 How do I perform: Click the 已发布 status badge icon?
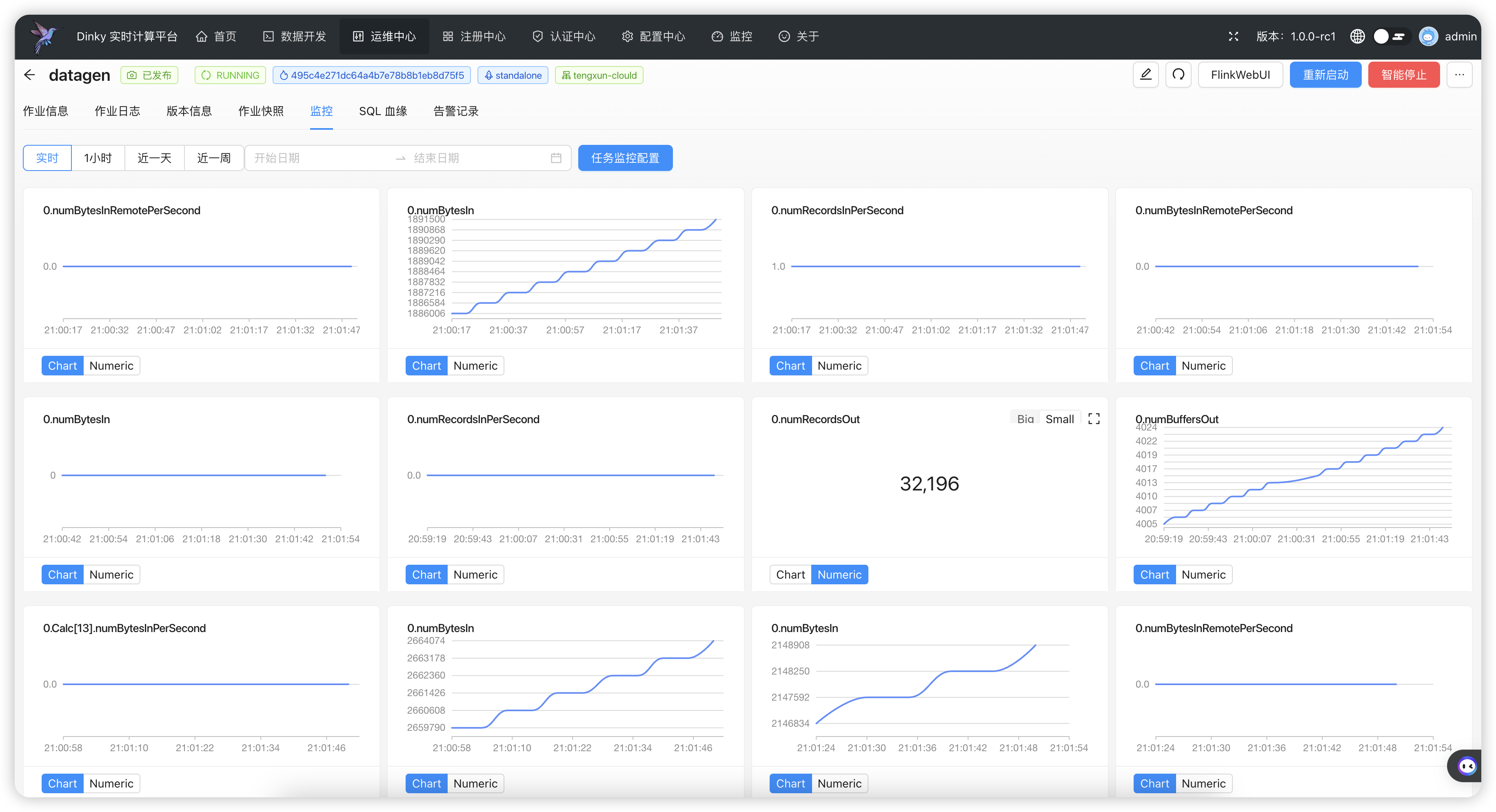pos(130,75)
